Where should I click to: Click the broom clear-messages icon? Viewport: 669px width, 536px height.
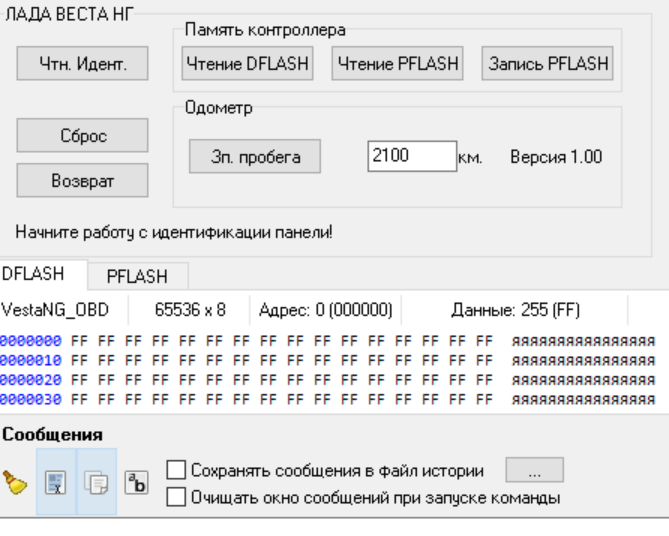(x=15, y=482)
